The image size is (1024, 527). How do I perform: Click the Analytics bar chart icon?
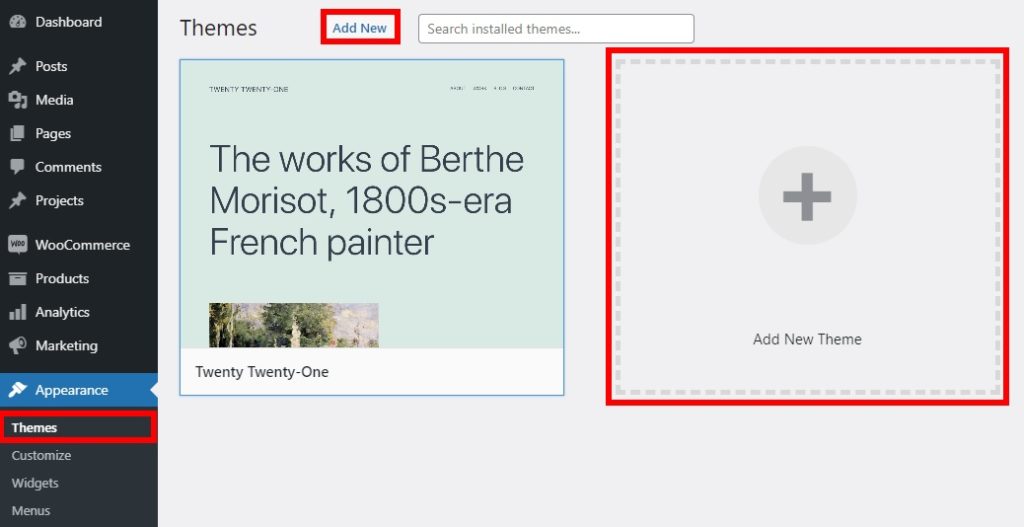(18, 312)
